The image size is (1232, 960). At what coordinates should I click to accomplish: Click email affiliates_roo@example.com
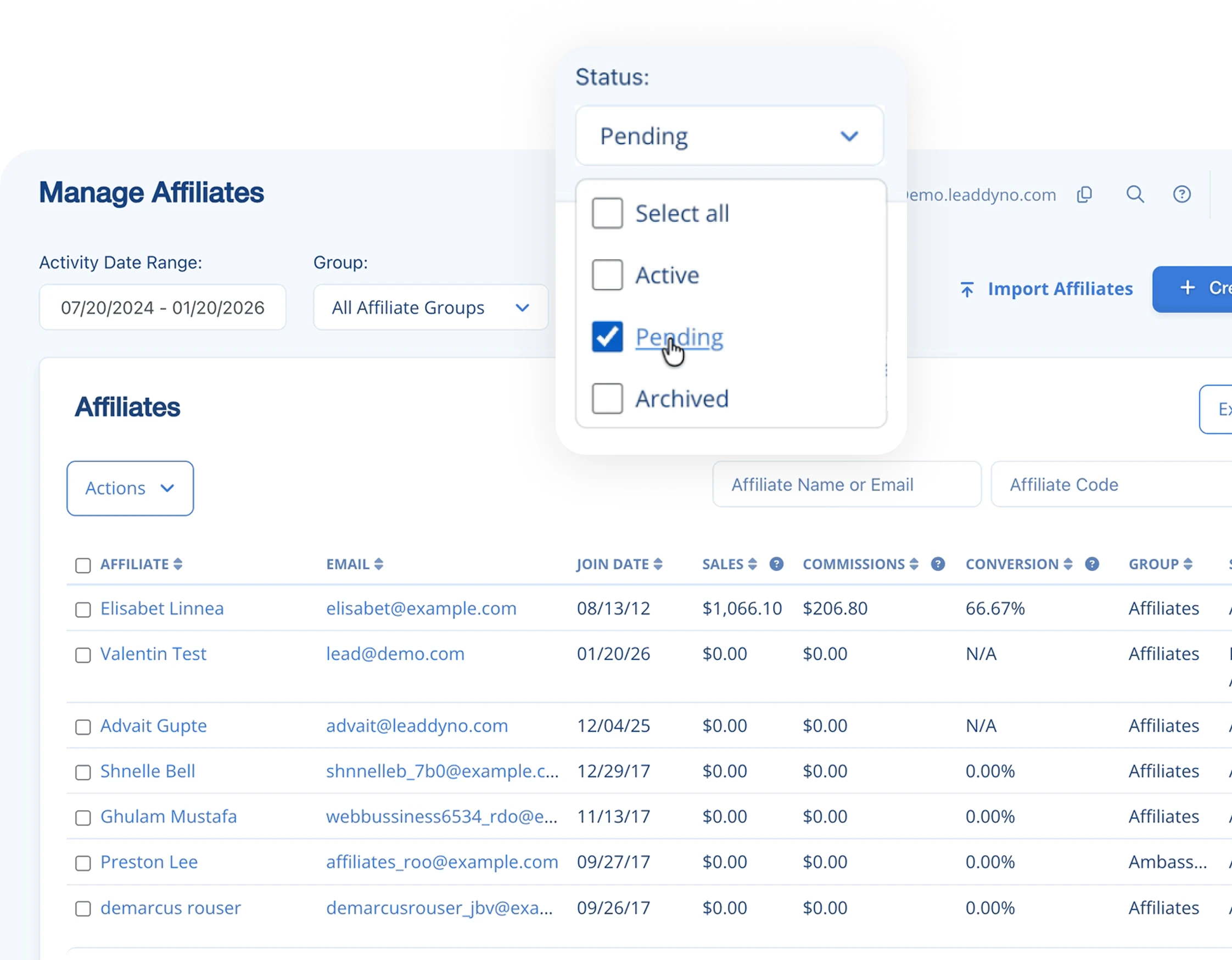tap(443, 862)
